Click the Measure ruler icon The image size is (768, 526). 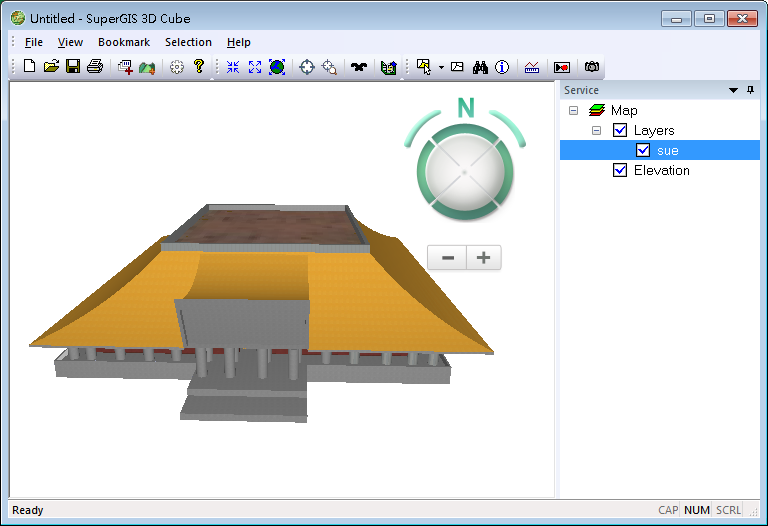tap(532, 67)
